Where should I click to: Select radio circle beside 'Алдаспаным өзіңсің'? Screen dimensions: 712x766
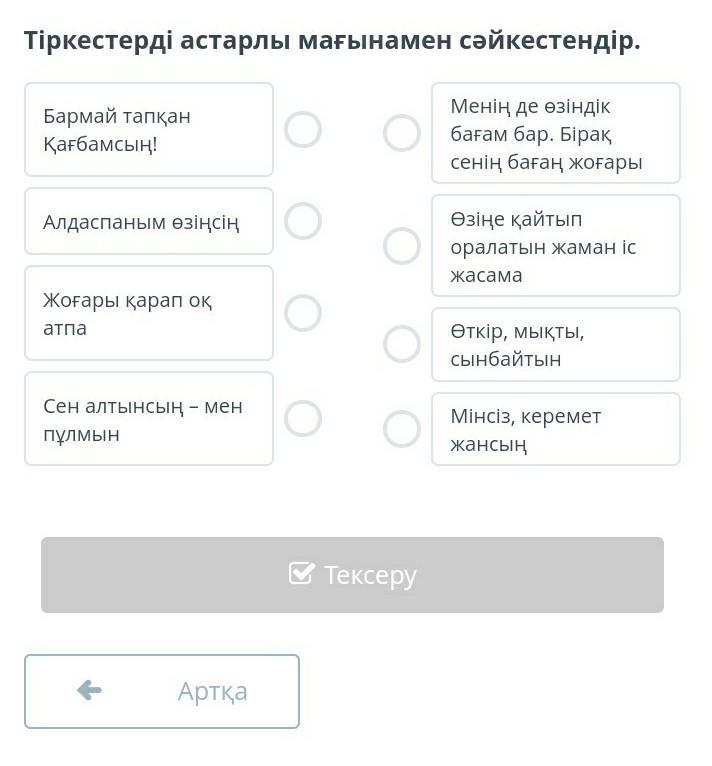coord(303,221)
